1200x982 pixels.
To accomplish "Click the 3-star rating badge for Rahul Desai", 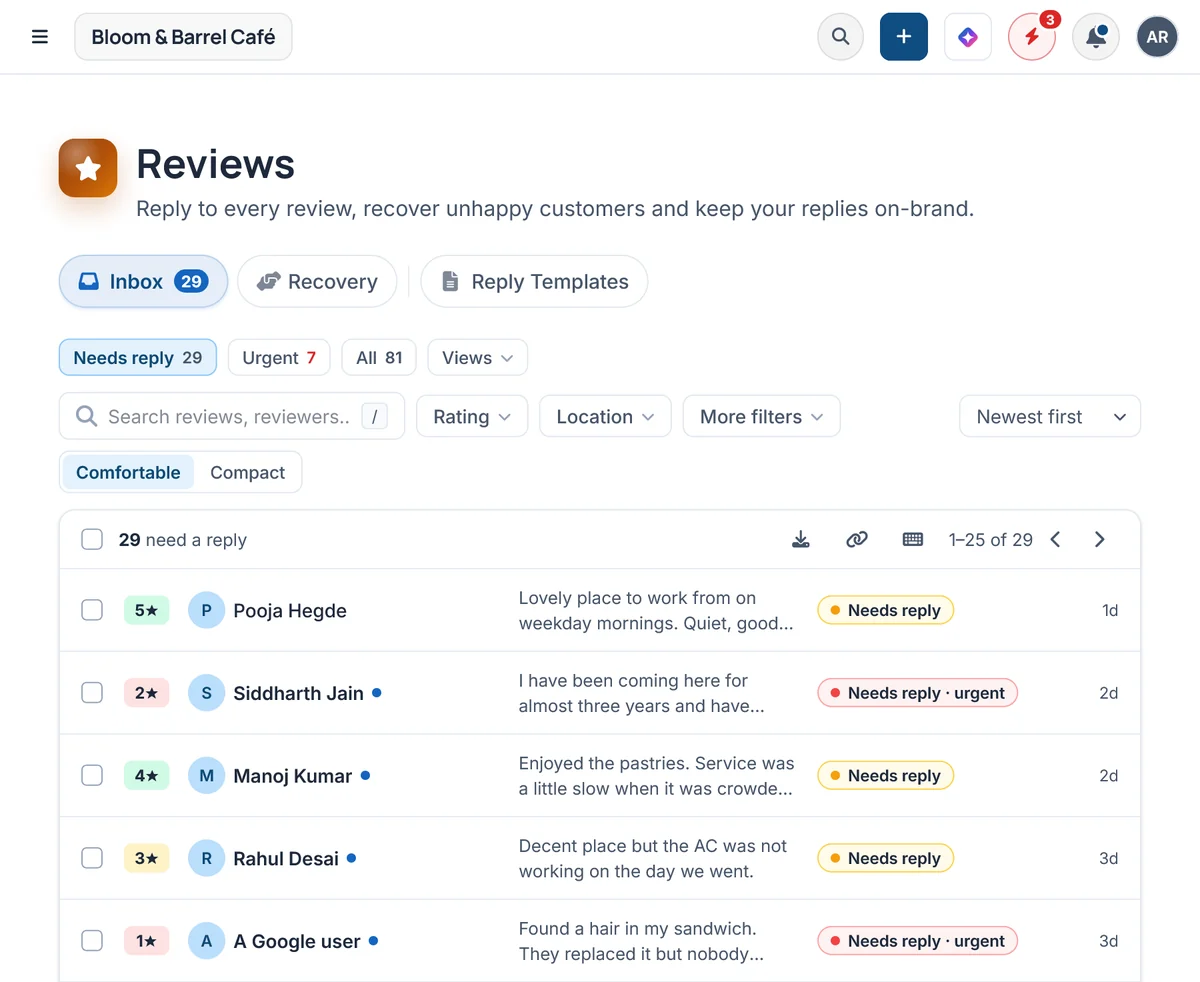I will (x=146, y=858).
